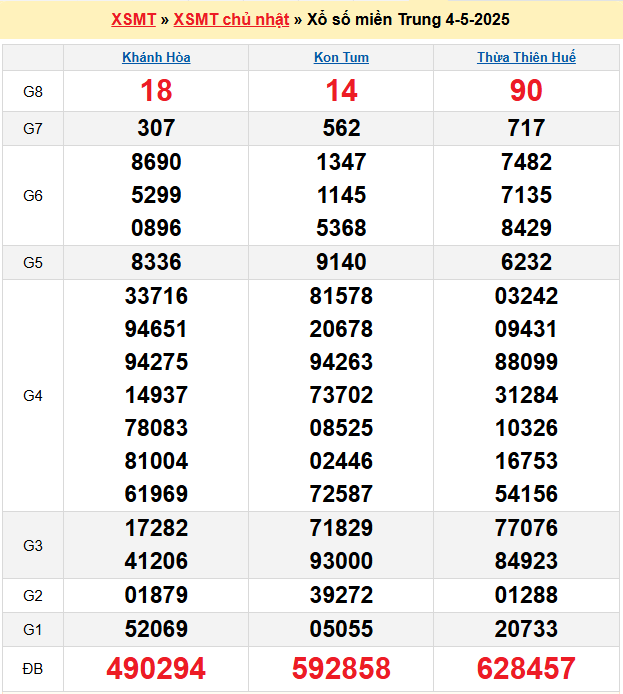Click the G5 result 9140
Screen dimensions: 623x694
click(341, 262)
